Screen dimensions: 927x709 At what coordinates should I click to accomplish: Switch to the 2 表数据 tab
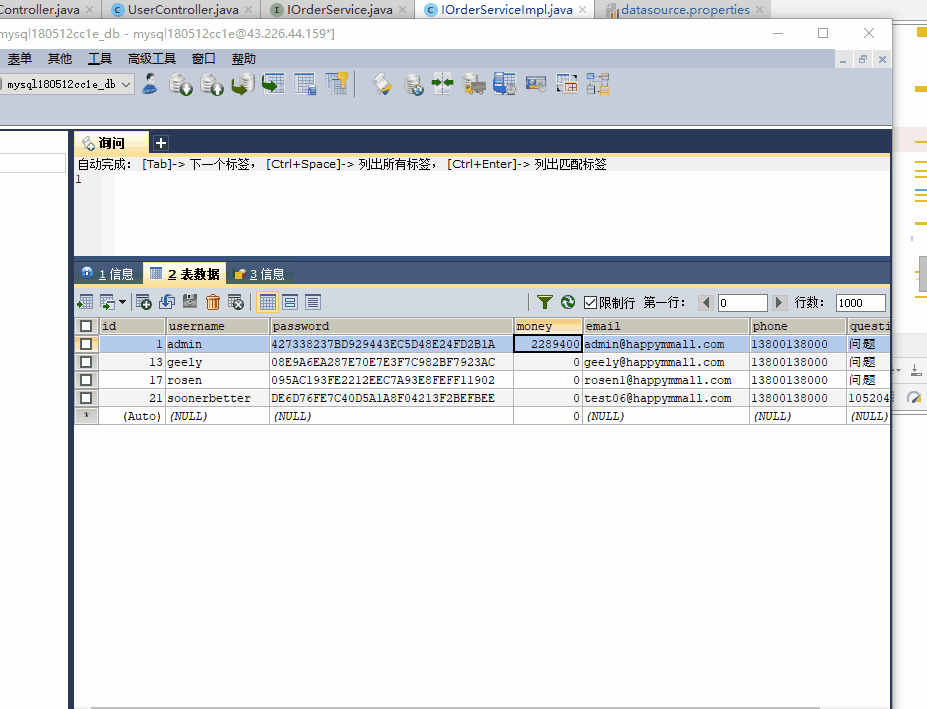click(184, 273)
